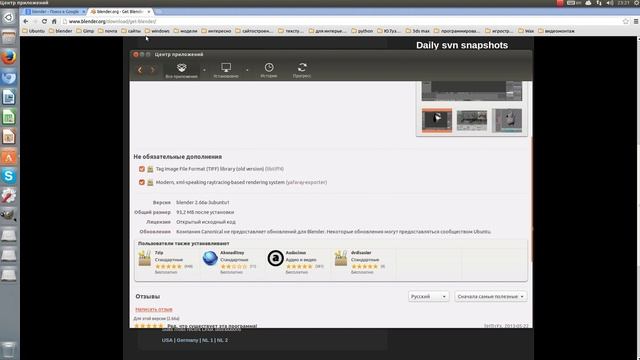Open LibreOffice Writer from launcher
640x360 pixels.
tap(9, 97)
